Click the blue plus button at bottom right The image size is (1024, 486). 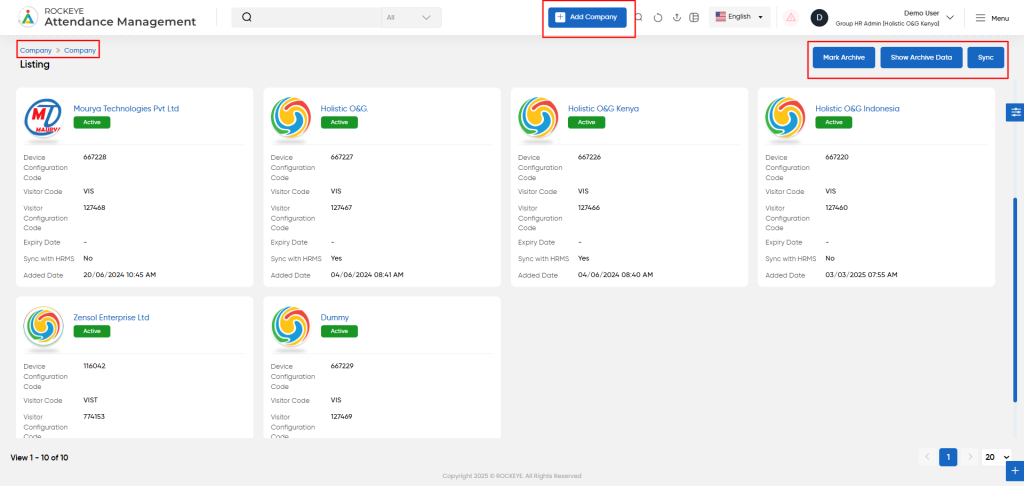point(1016,470)
